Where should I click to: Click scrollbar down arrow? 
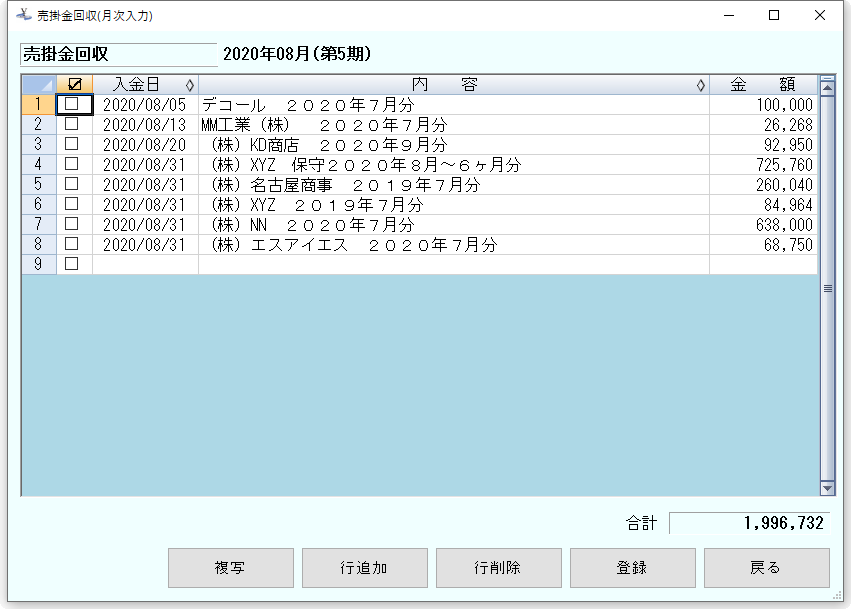click(x=827, y=488)
